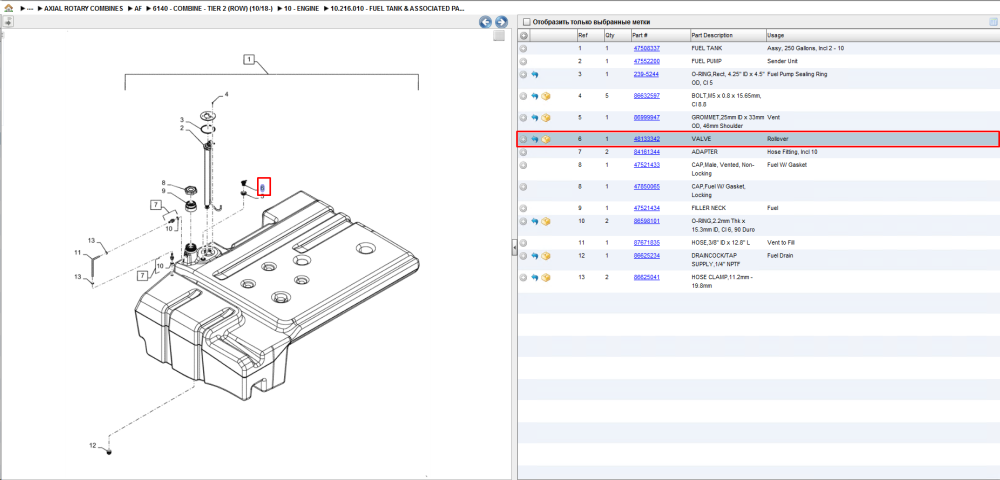Click the package box icon in the GROMMET row
The image size is (1000, 480).
coord(546,118)
